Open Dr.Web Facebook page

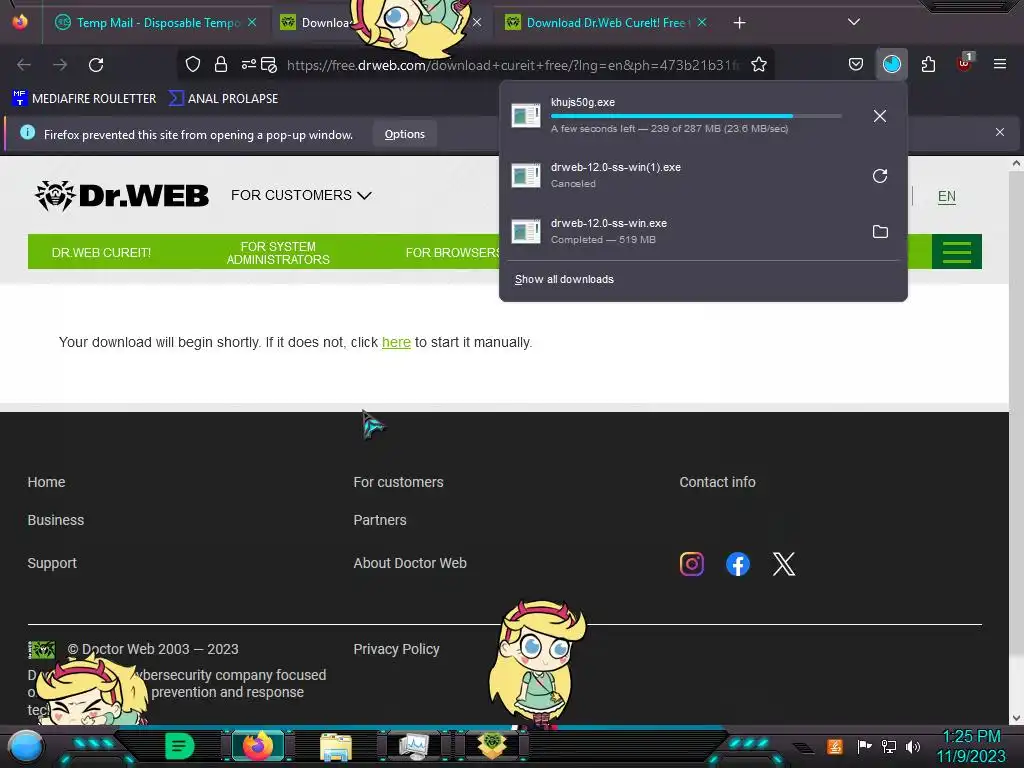[737, 564]
